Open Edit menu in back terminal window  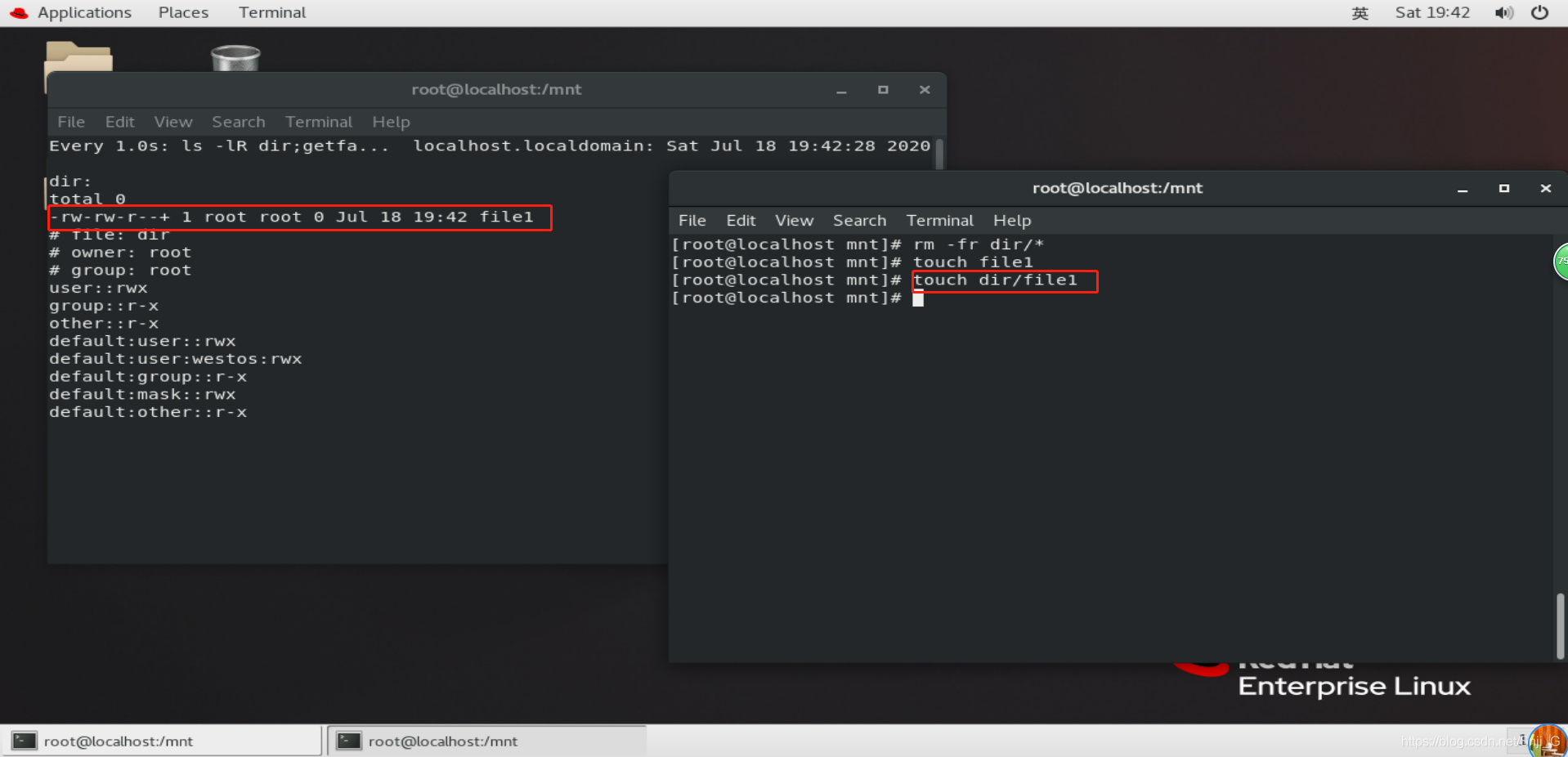pos(119,122)
